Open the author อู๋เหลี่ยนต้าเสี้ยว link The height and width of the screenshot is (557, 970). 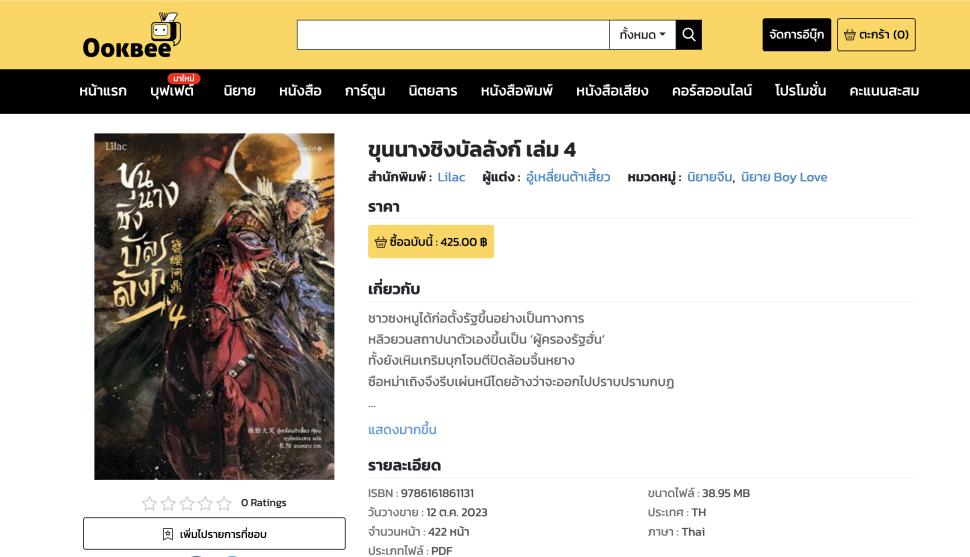click(x=568, y=177)
